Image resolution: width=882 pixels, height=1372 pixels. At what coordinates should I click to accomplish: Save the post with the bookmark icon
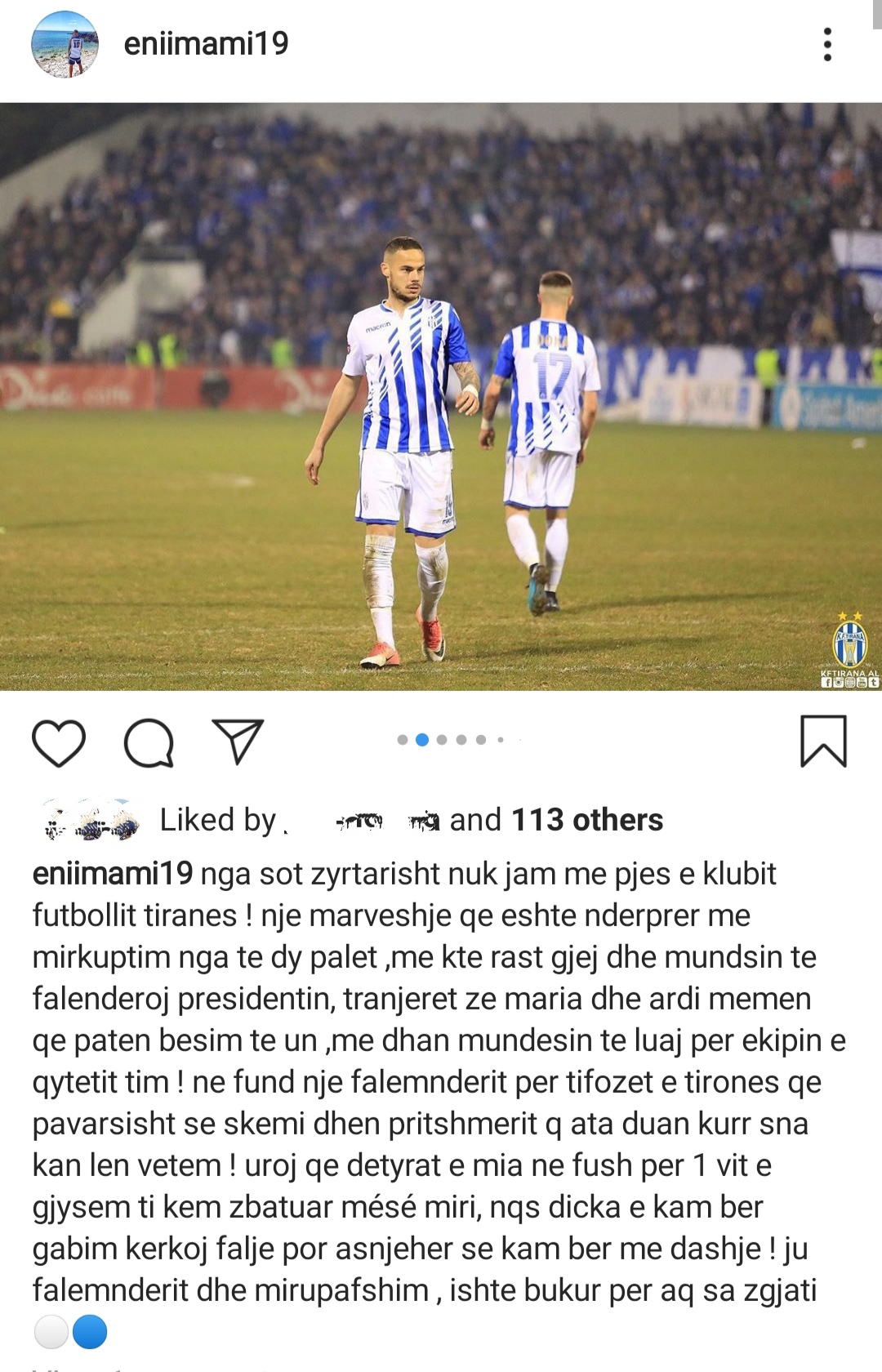pyautogui.click(x=823, y=742)
